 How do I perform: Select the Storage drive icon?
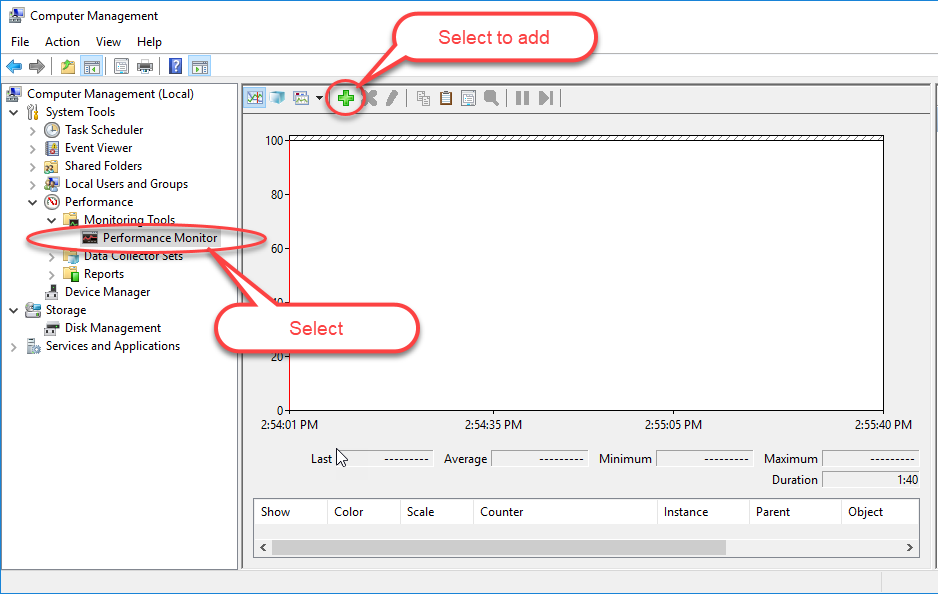(33, 310)
